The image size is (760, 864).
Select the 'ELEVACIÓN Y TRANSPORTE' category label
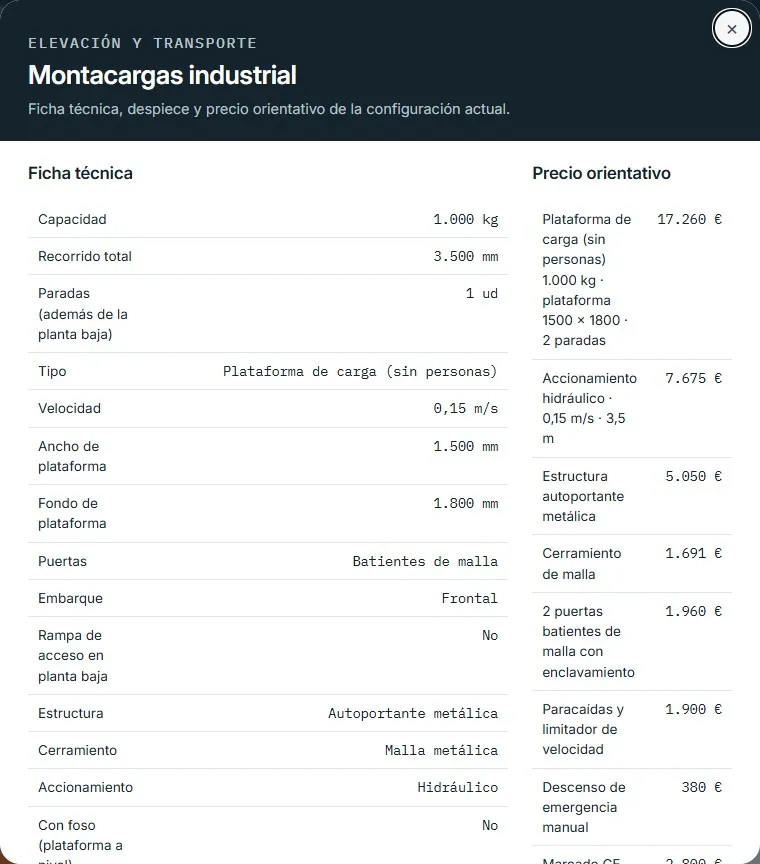point(142,43)
